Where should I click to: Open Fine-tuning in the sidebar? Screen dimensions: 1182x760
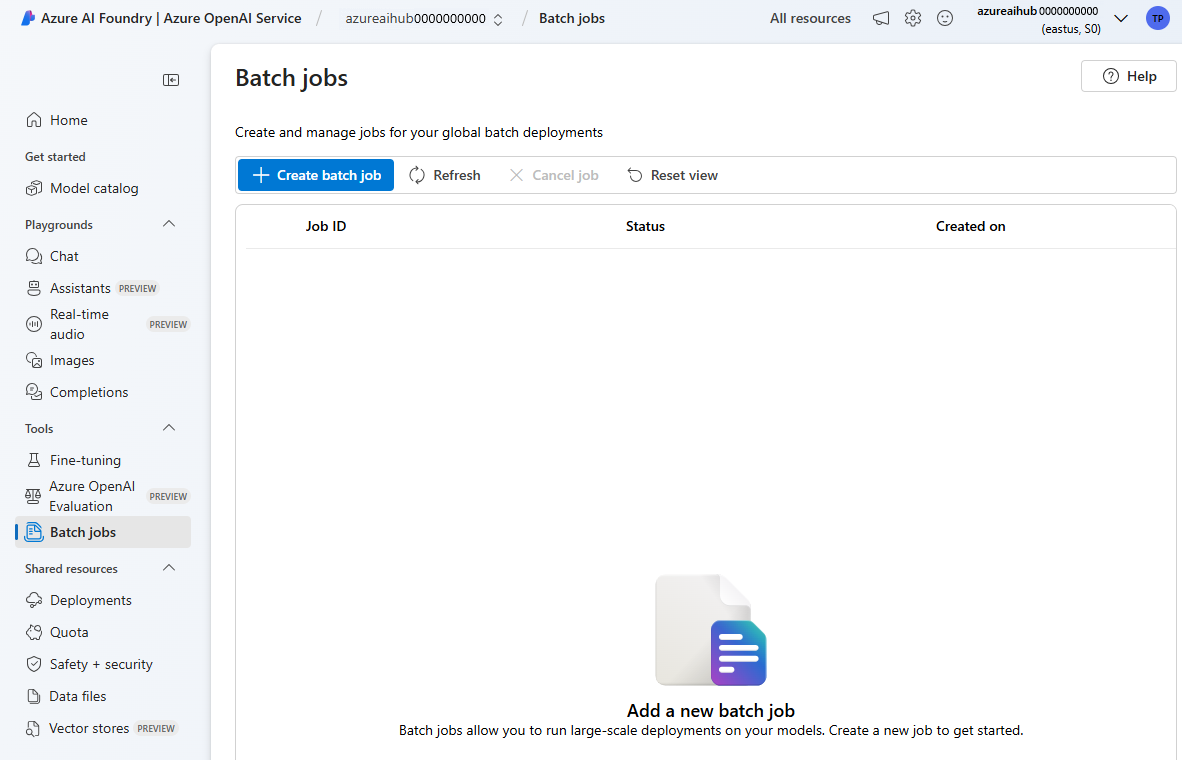click(85, 460)
